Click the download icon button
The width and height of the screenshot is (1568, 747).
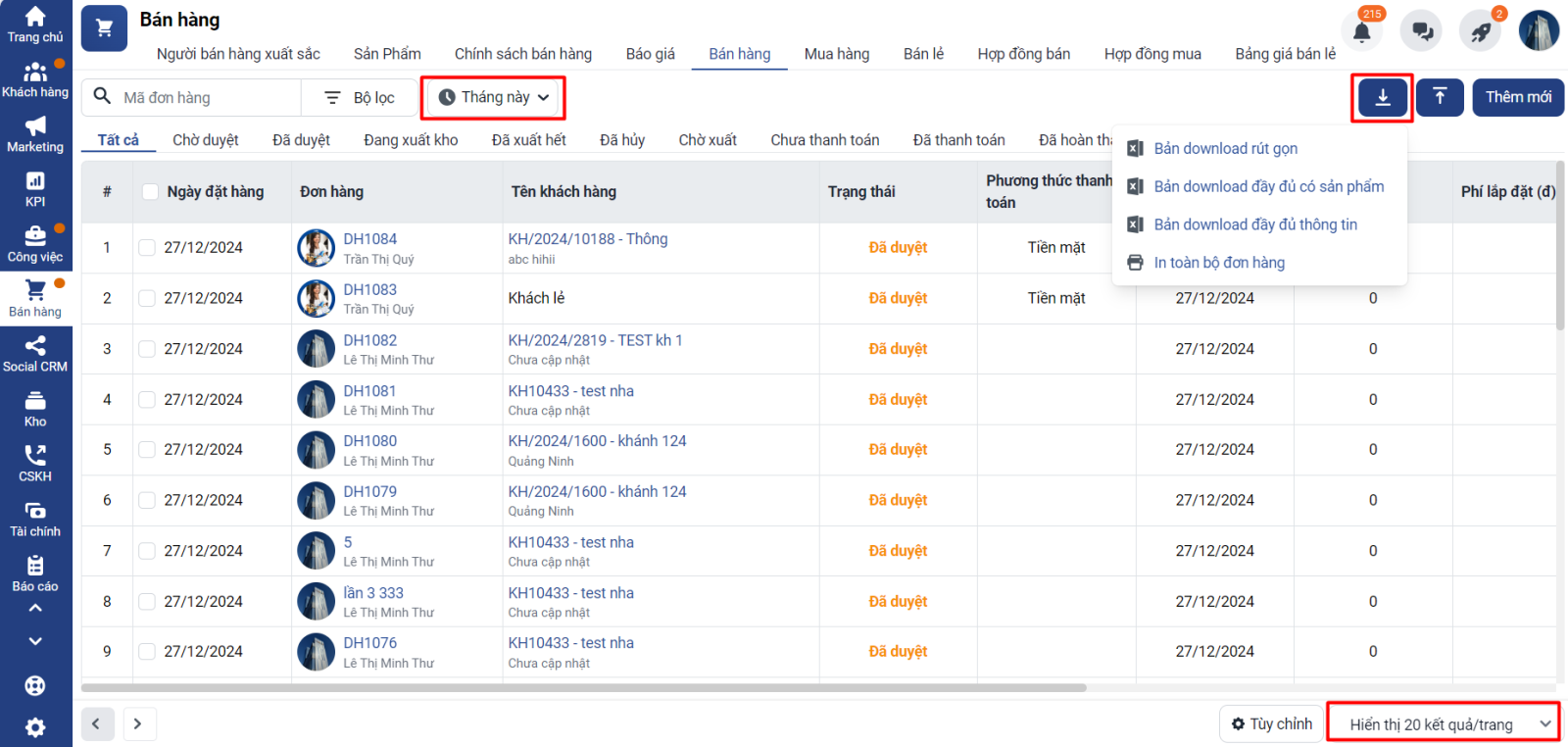coord(1382,97)
